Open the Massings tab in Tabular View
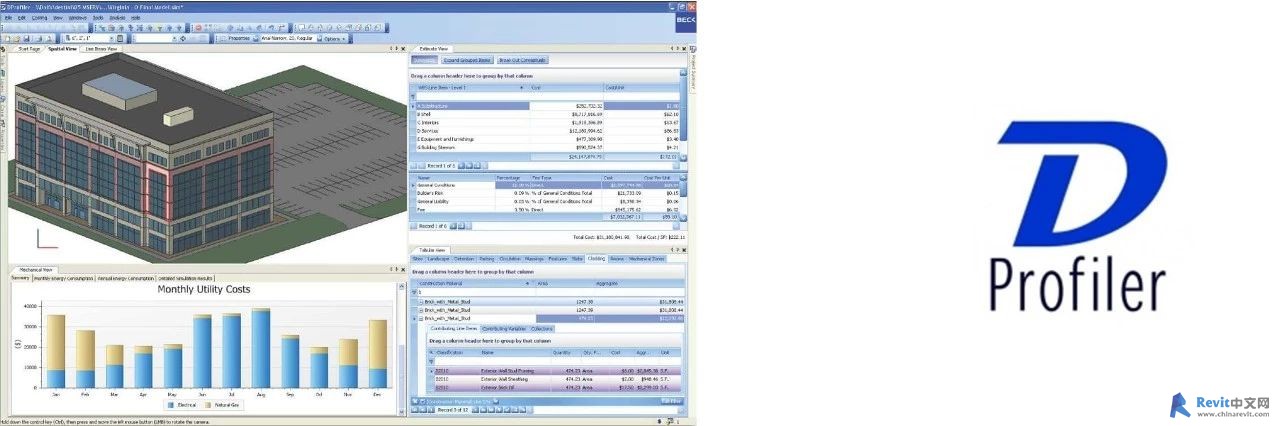Viewport: 1280px width, 426px height. [x=534, y=259]
